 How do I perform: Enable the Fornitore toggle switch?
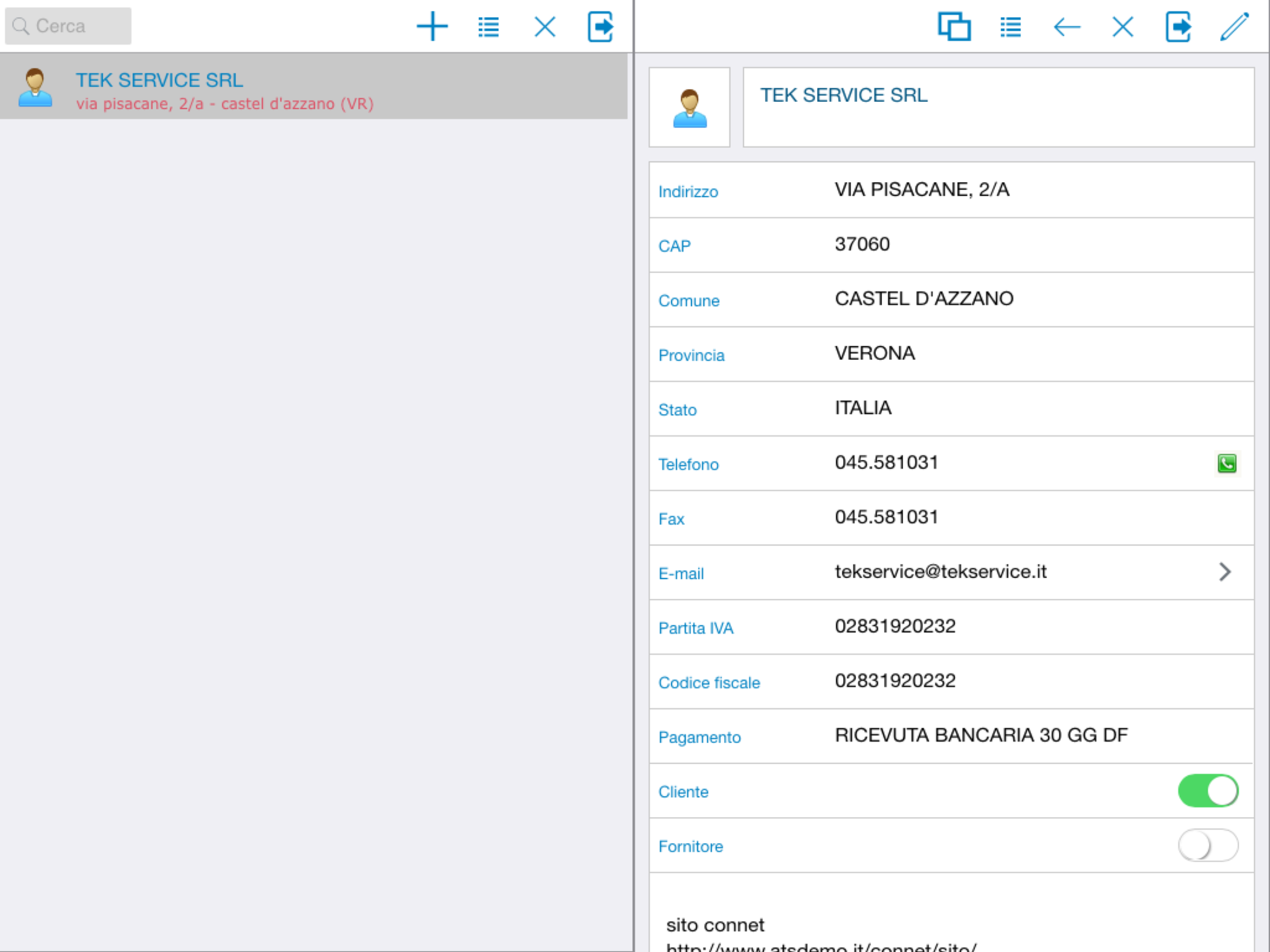click(1208, 845)
